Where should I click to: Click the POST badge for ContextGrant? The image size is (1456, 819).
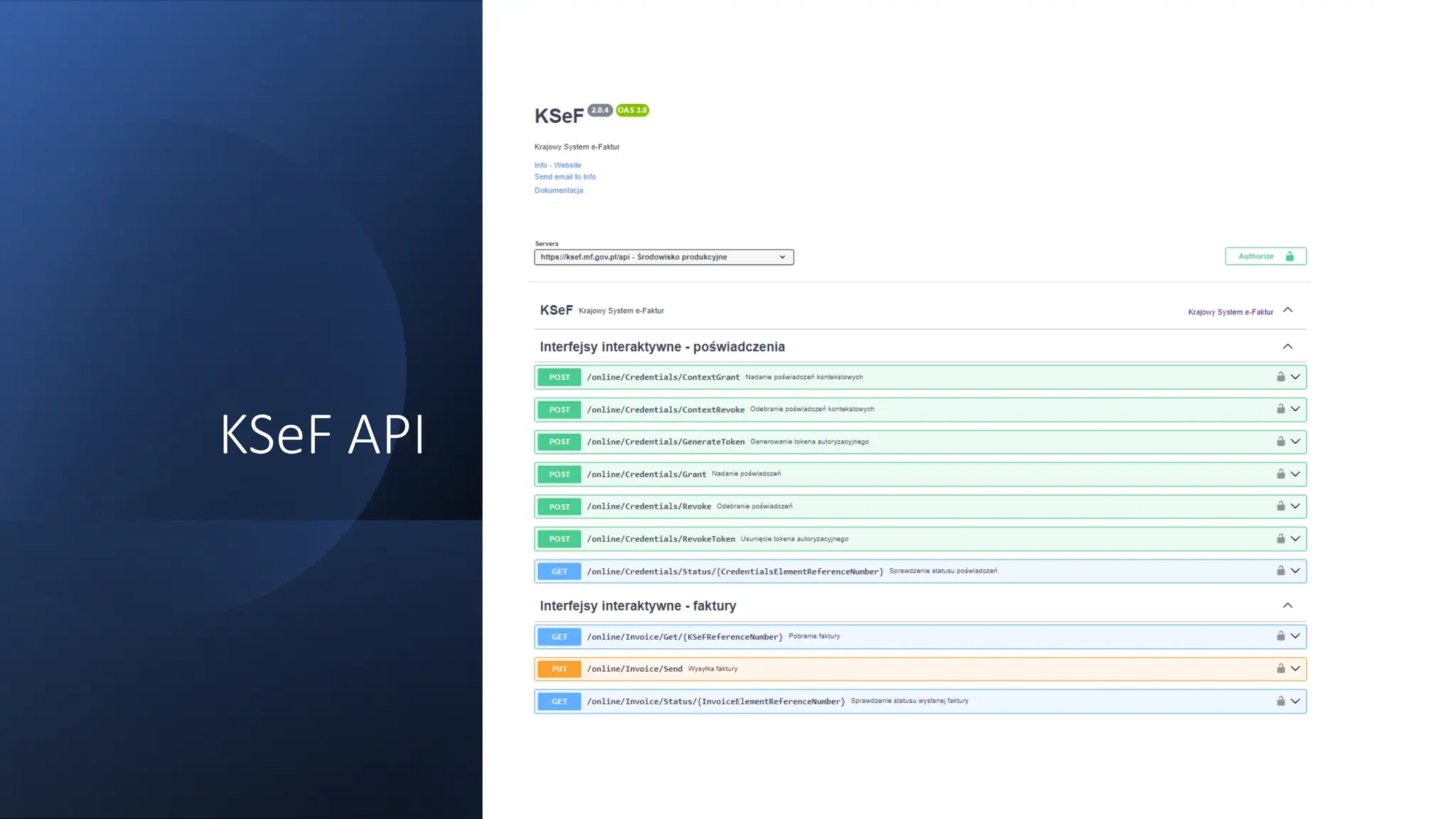click(560, 377)
